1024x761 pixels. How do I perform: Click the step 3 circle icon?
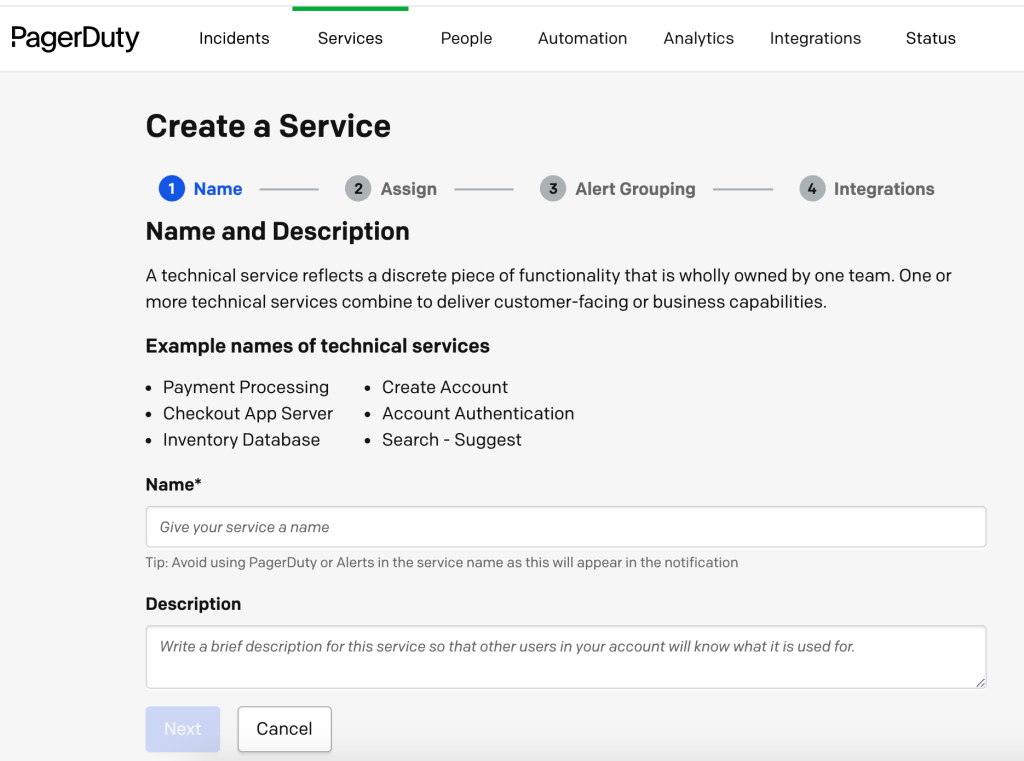pos(552,189)
